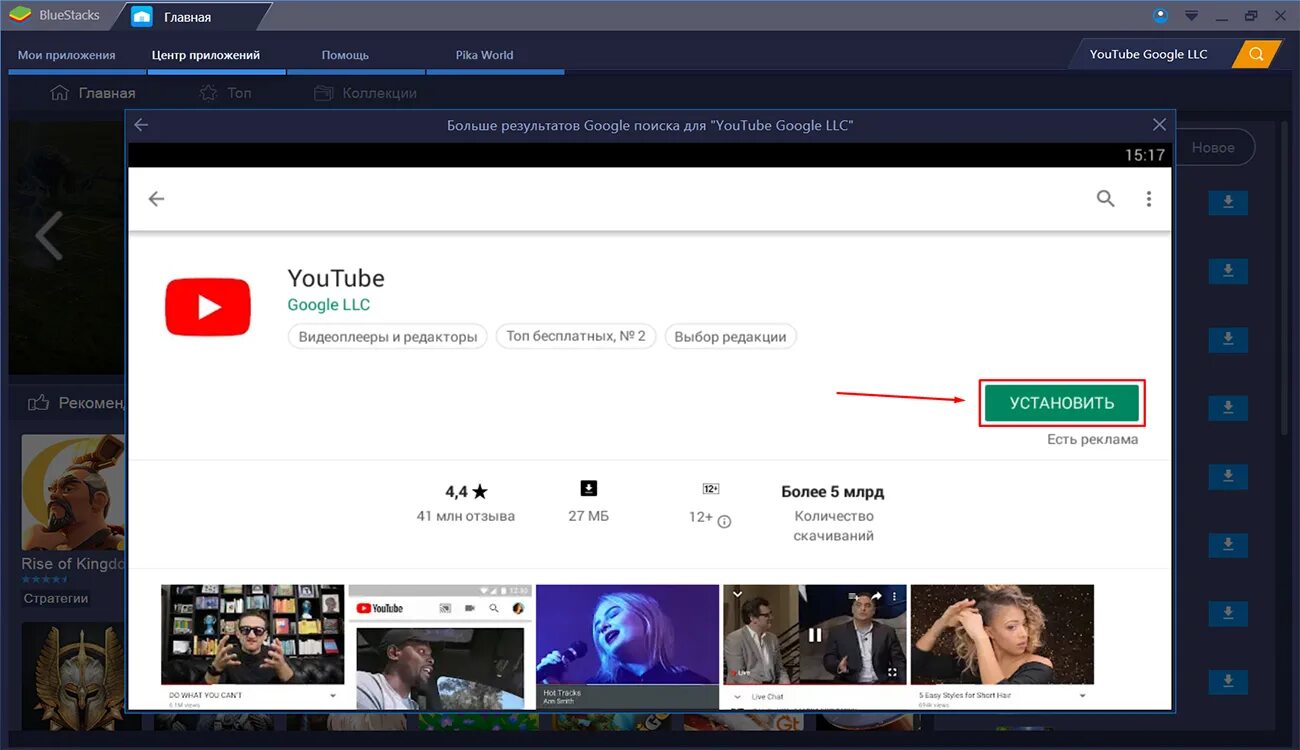1300x750 pixels.
Task: Open the 5 Easy Styles for Short Hair screenshot
Action: pos(1002,646)
